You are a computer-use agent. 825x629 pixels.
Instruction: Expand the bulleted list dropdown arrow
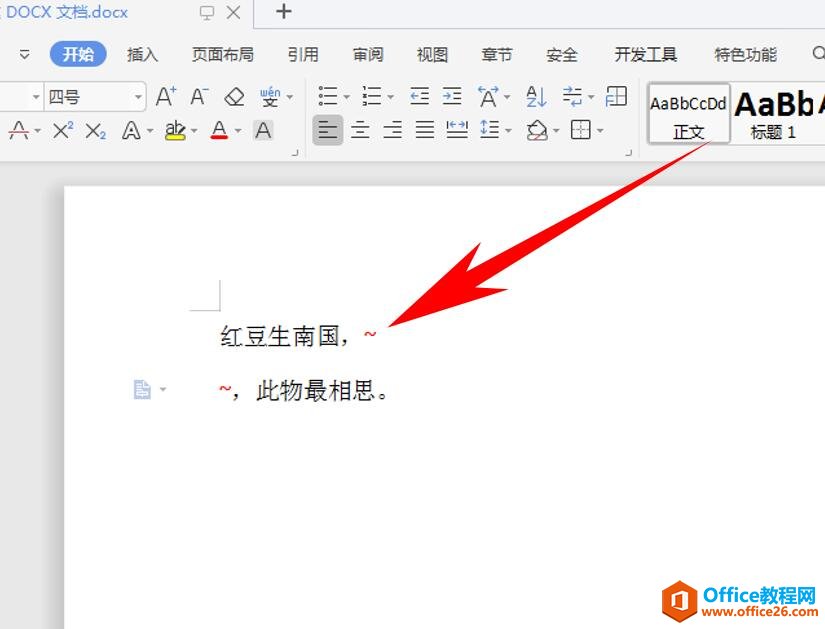tap(347, 97)
